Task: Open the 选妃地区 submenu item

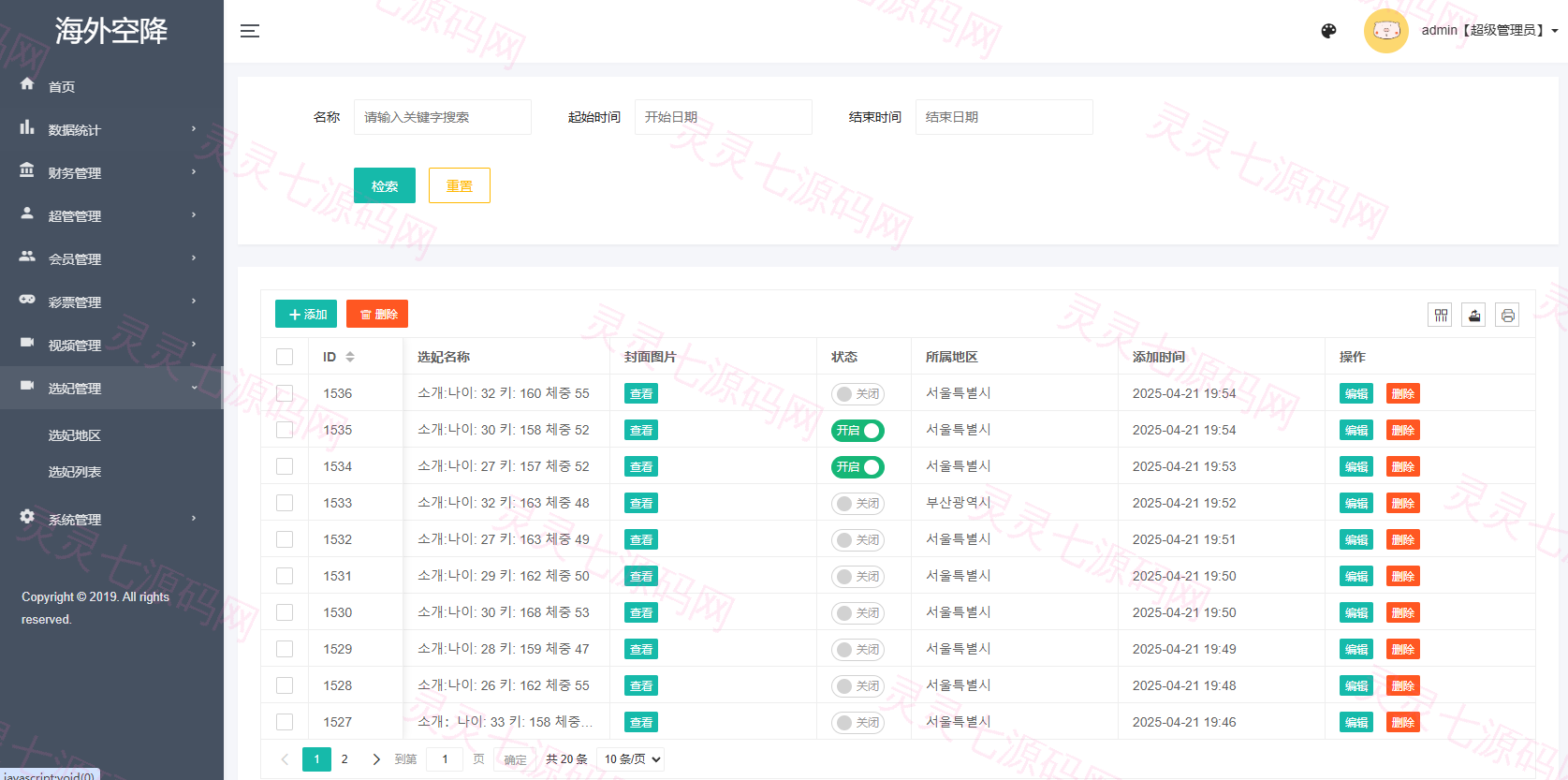Action: [75, 435]
